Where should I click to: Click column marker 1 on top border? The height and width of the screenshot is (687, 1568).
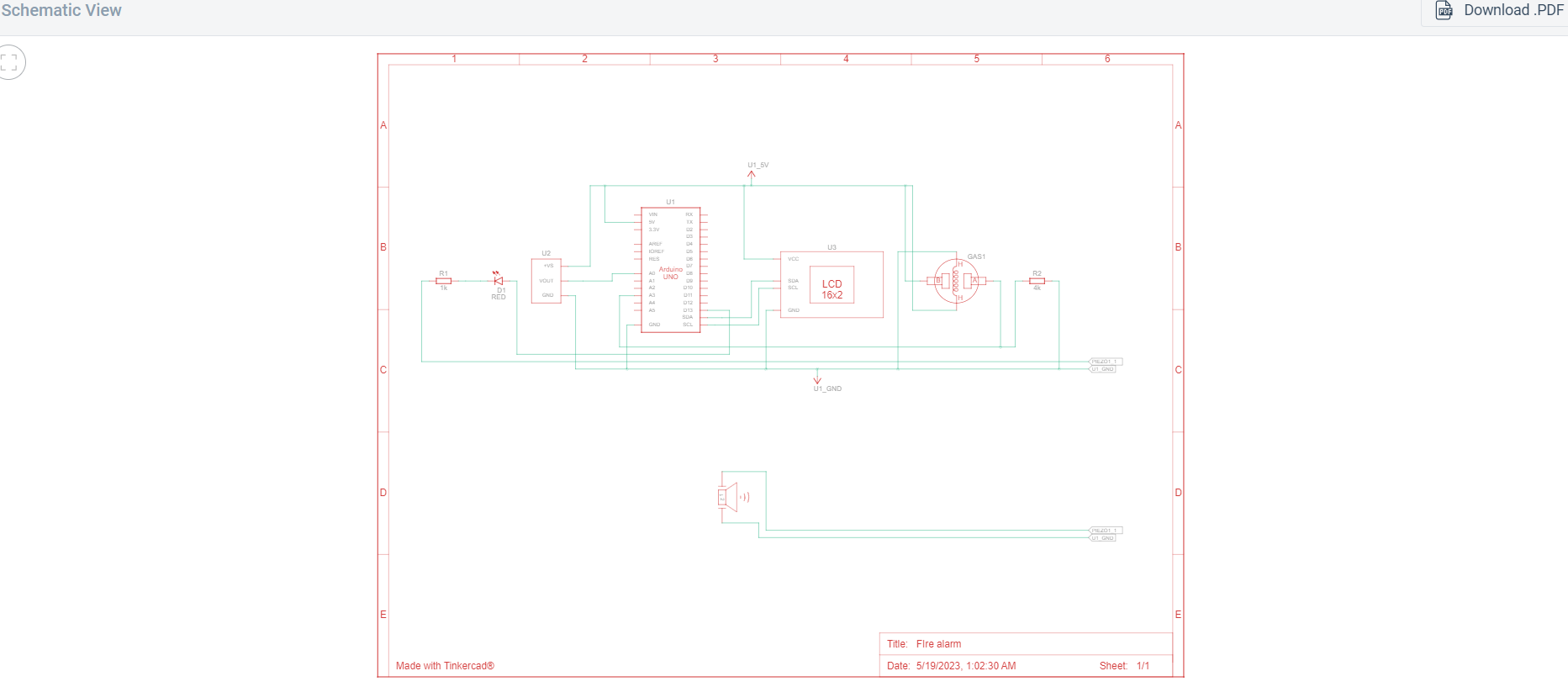tap(454, 59)
